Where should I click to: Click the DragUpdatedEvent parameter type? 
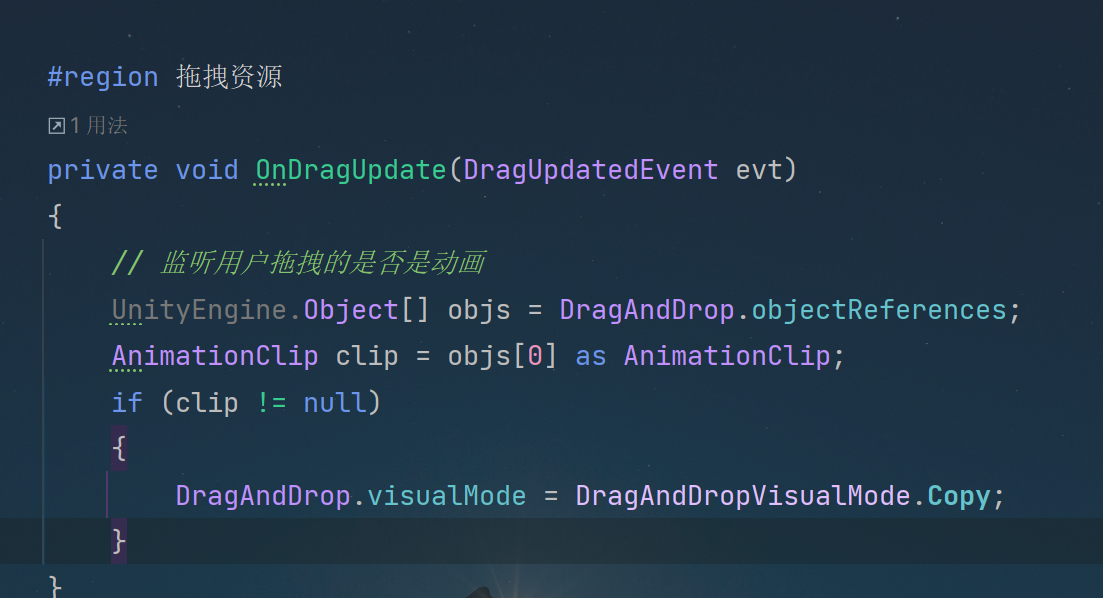click(590, 170)
